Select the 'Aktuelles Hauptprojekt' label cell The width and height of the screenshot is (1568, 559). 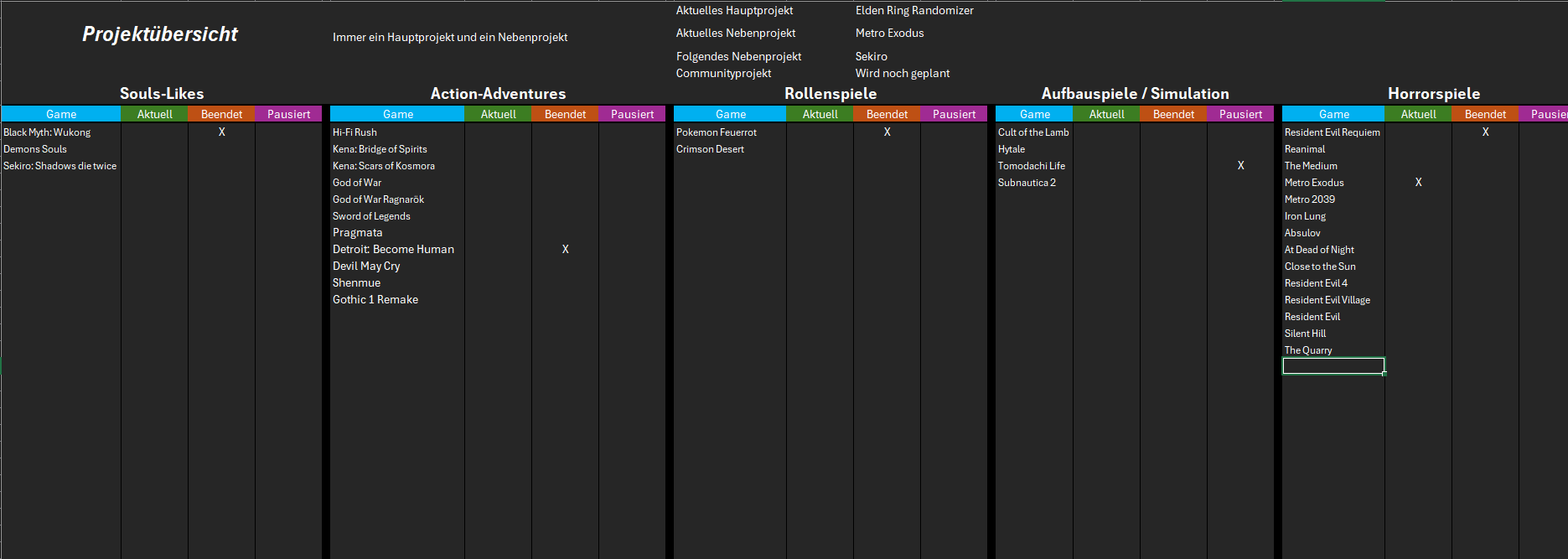click(x=734, y=10)
